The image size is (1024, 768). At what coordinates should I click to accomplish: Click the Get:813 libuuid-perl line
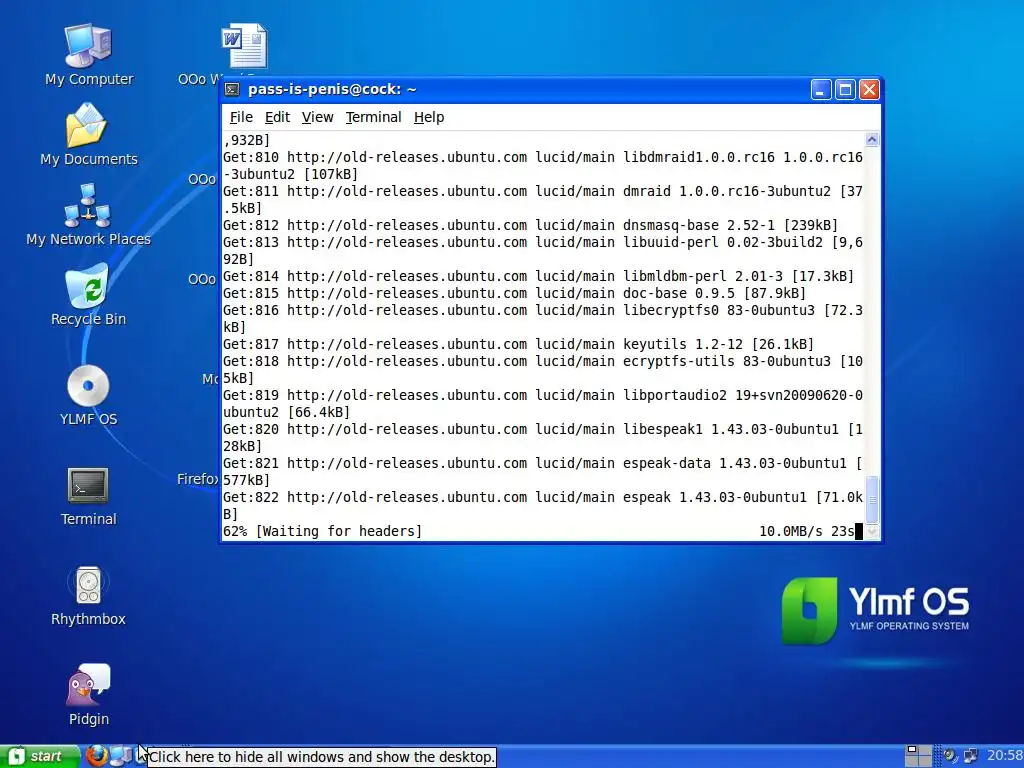click(x=543, y=251)
